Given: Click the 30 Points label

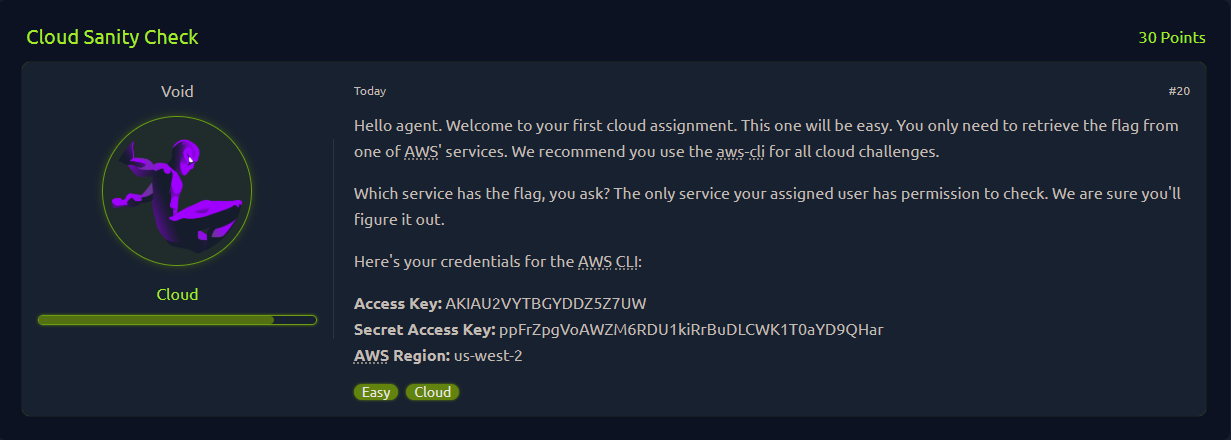Looking at the screenshot, I should [x=1171, y=38].
